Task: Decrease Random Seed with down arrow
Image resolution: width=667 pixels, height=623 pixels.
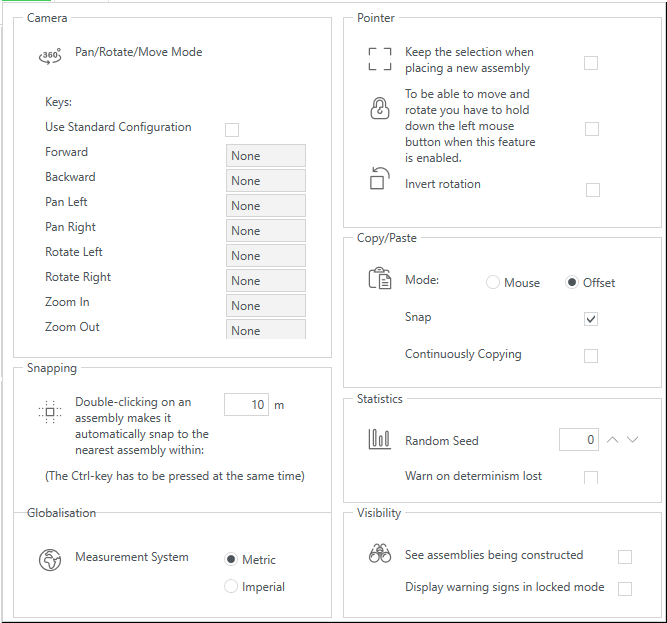Action: click(633, 440)
